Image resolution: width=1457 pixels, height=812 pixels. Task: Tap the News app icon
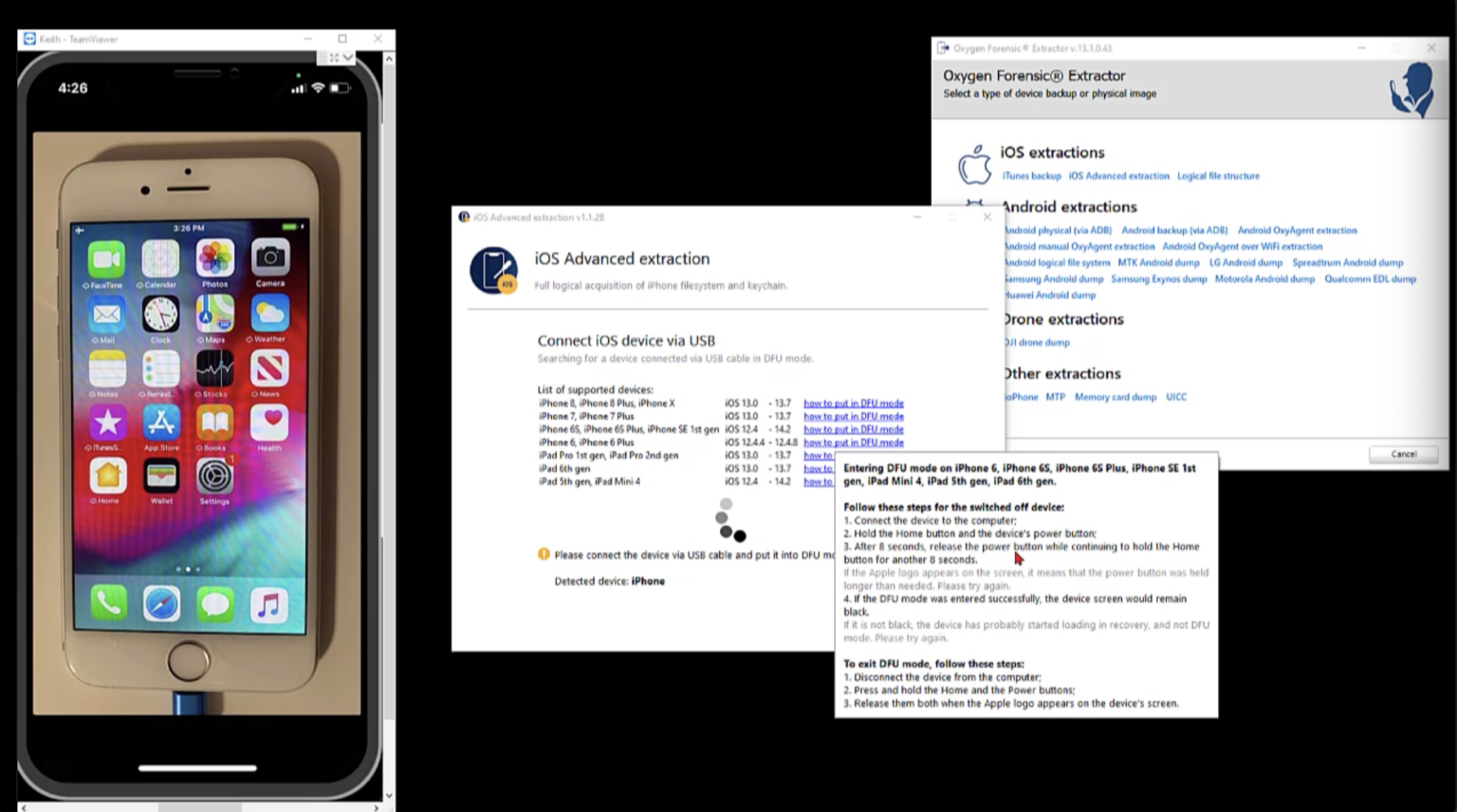(x=270, y=368)
